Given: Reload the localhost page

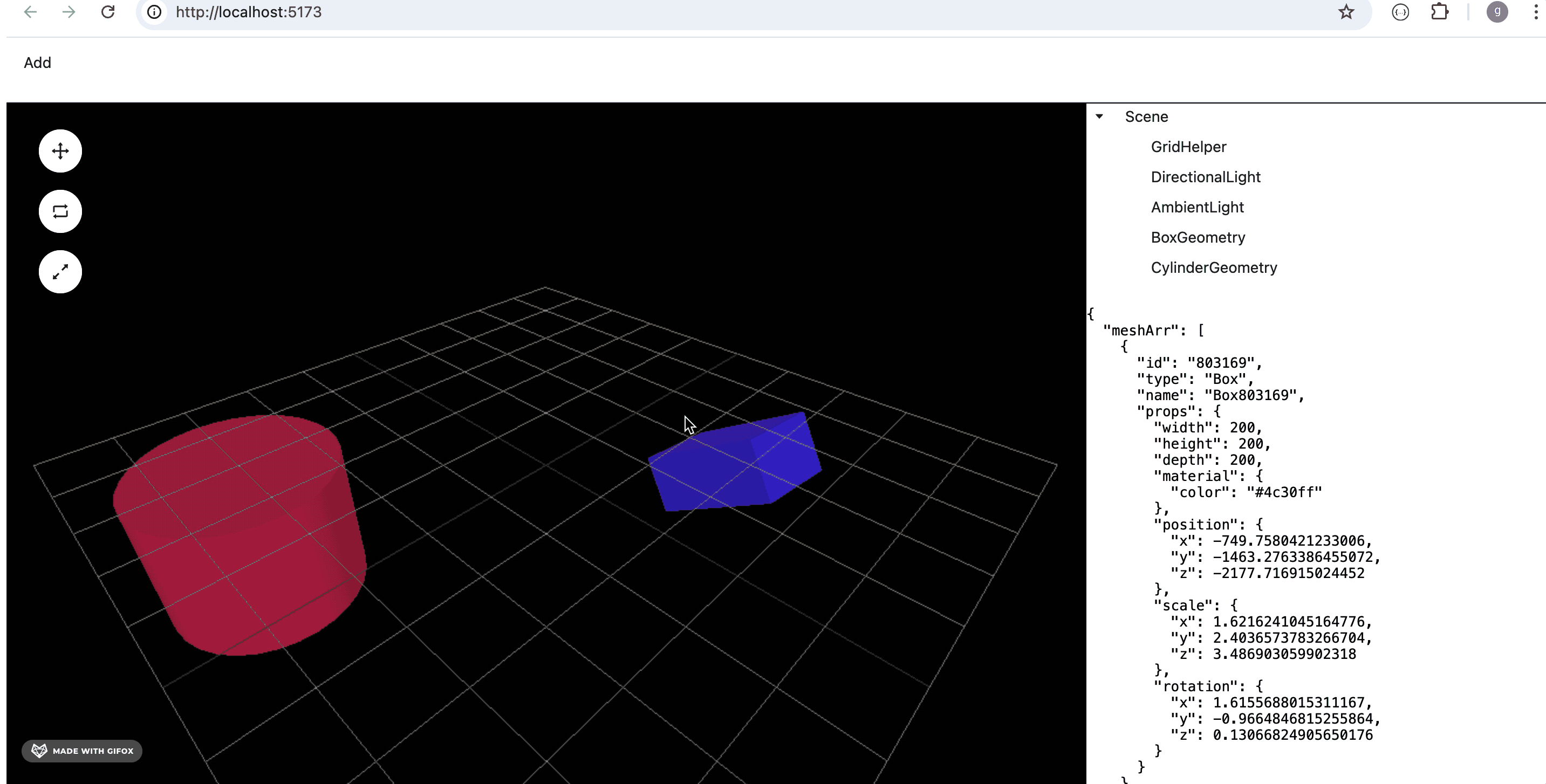Looking at the screenshot, I should [107, 12].
